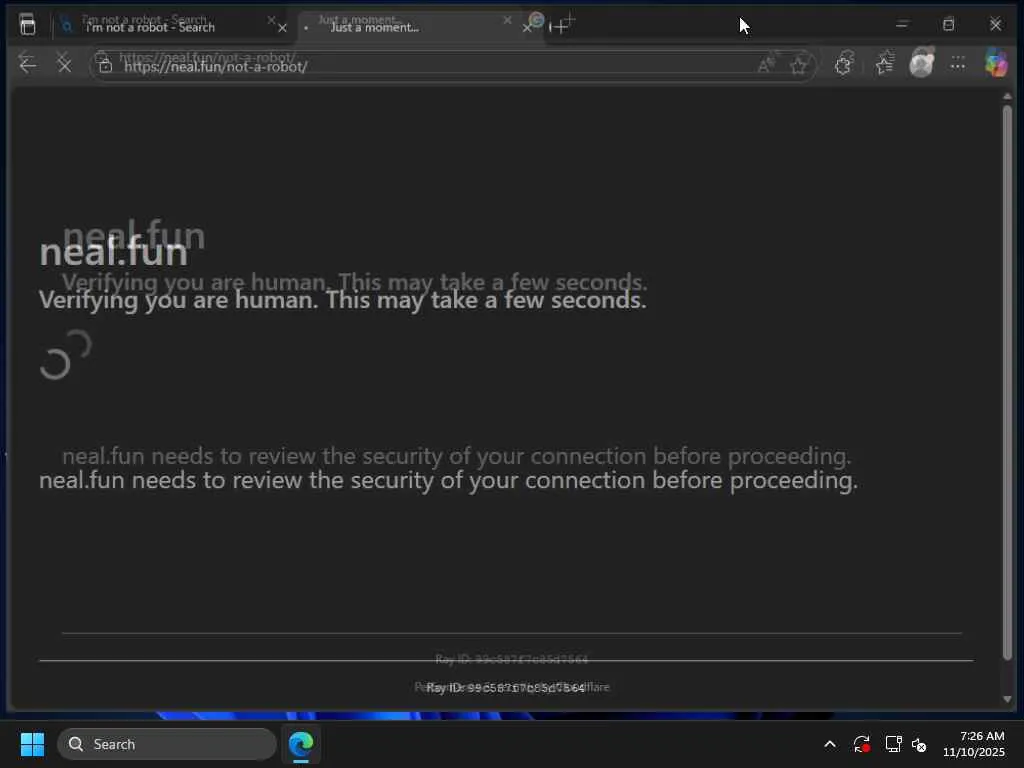Click the taskbar Search box

click(x=167, y=744)
